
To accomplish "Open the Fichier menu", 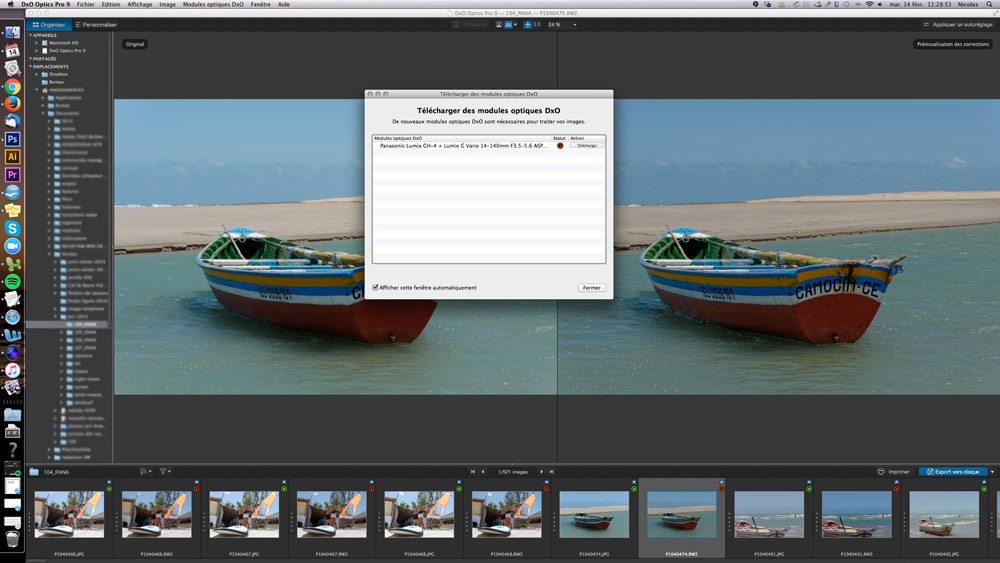I will point(85,4).
